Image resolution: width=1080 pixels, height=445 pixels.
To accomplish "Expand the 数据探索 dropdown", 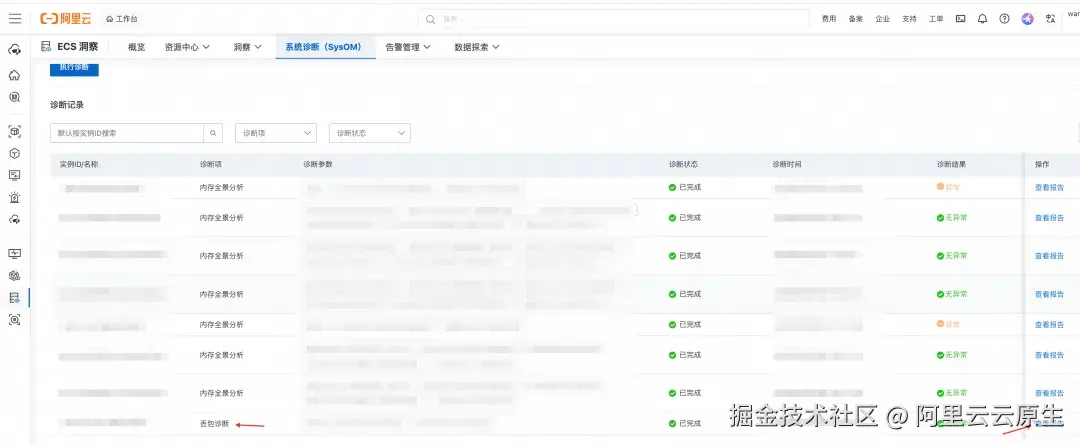I will pyautogui.click(x=477, y=48).
